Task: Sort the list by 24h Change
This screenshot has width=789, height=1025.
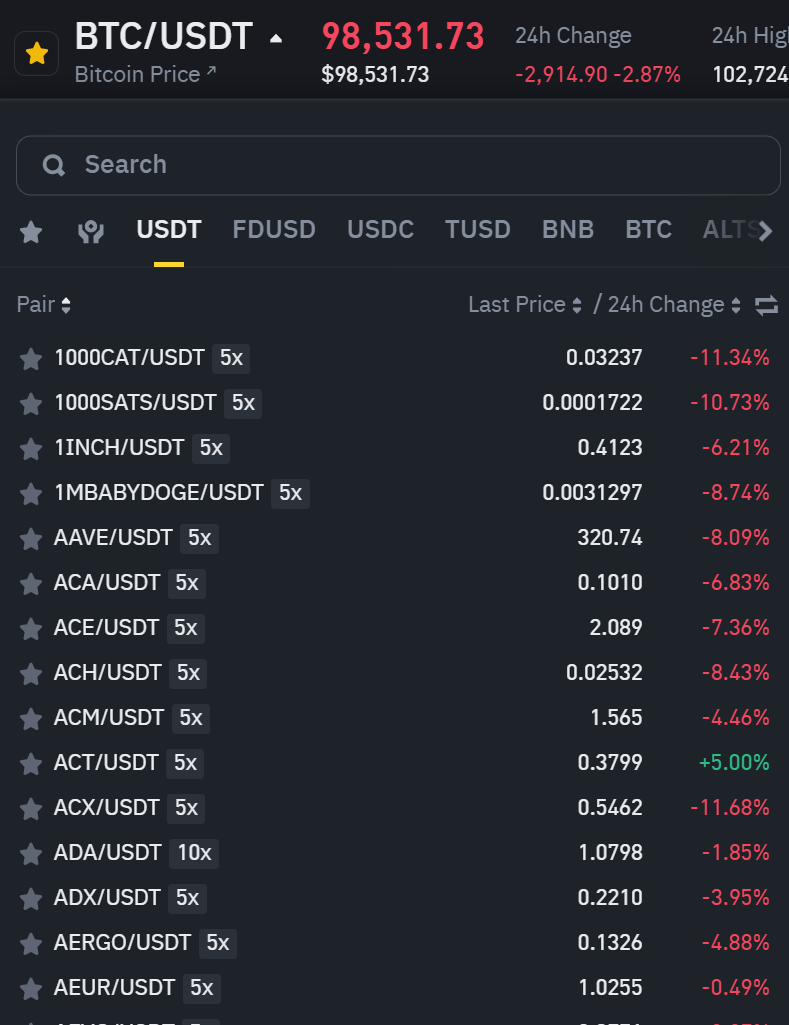Action: tap(674, 305)
